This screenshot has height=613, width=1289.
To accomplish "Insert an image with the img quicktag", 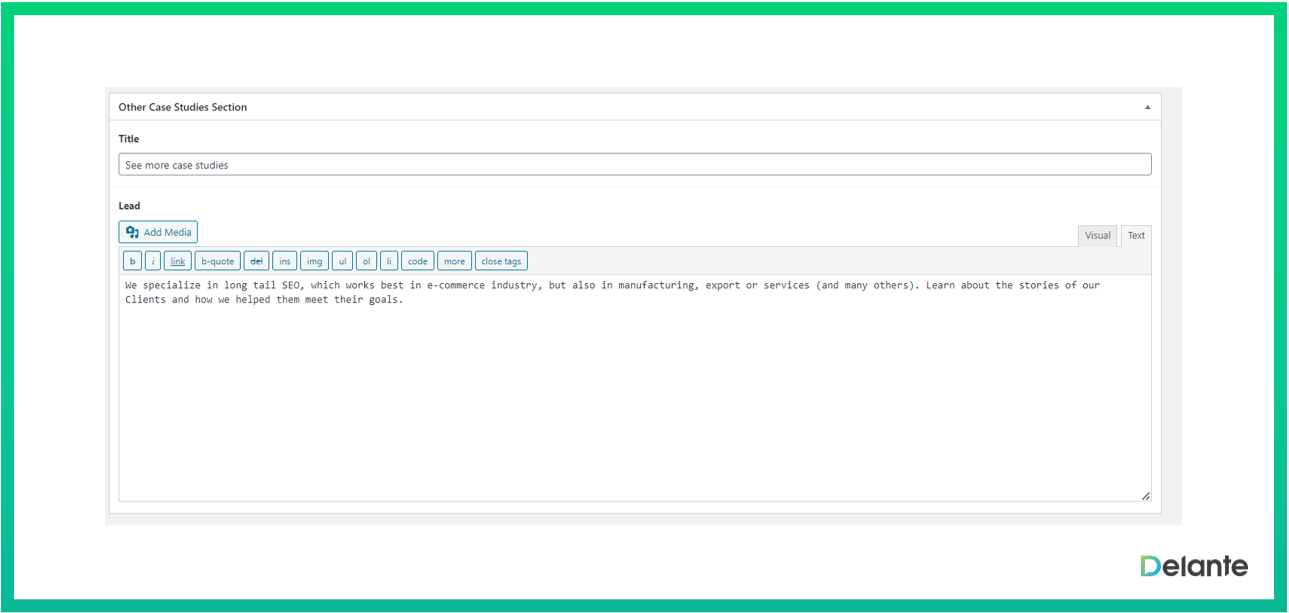I will point(314,261).
